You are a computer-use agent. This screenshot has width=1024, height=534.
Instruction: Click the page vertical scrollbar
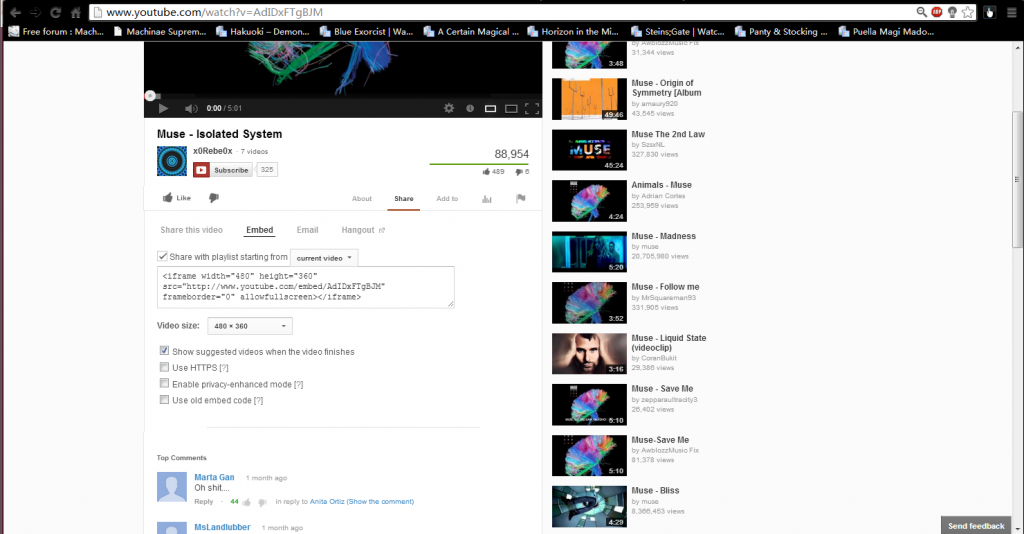pos(1017,180)
